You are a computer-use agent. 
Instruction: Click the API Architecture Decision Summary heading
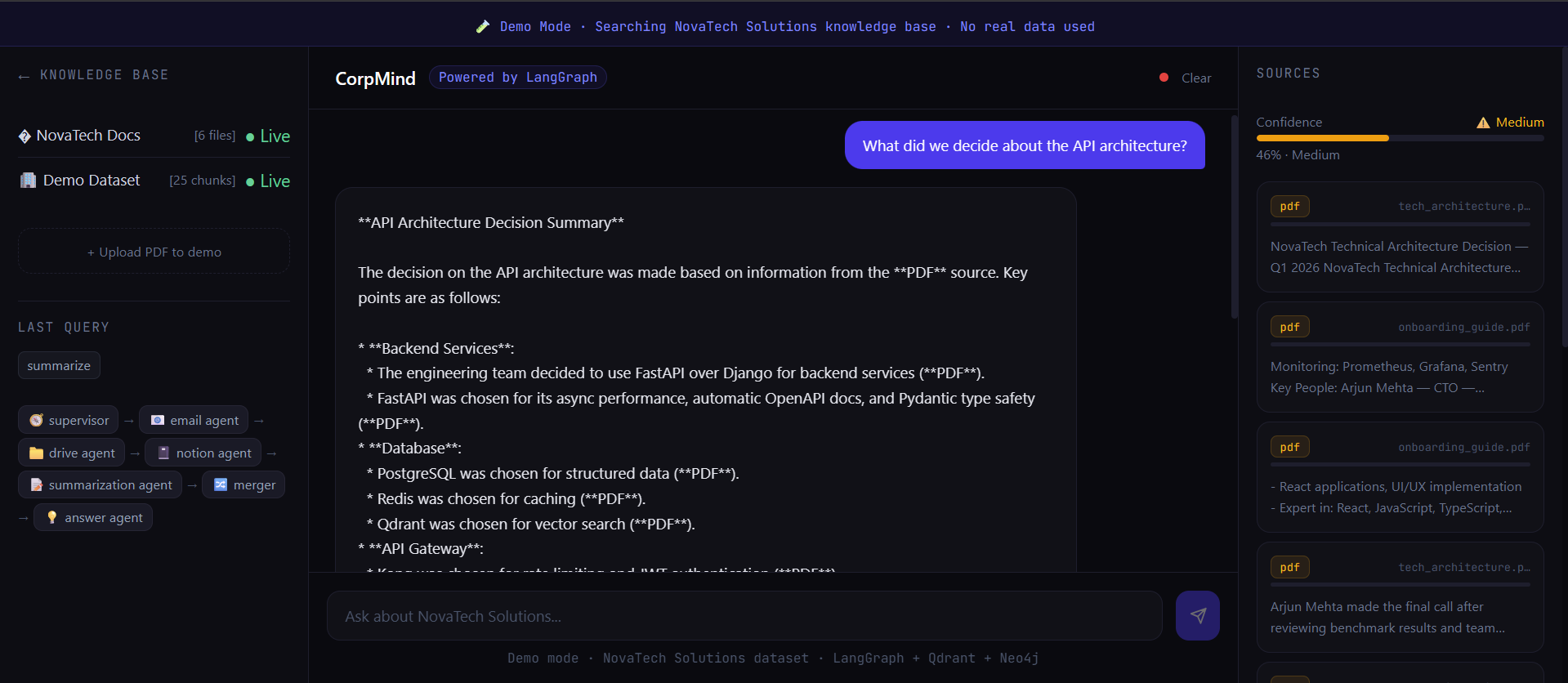pos(491,222)
